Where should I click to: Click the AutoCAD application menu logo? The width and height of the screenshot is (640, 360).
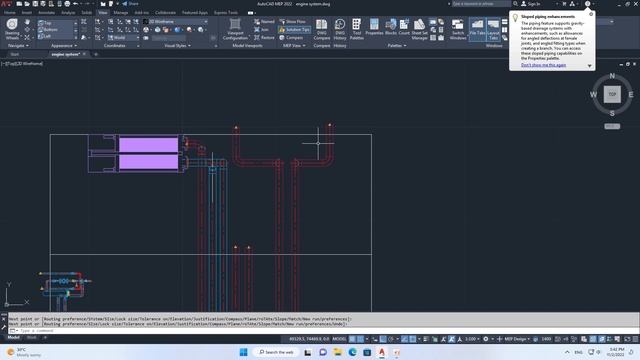pyautogui.click(x=6, y=4)
